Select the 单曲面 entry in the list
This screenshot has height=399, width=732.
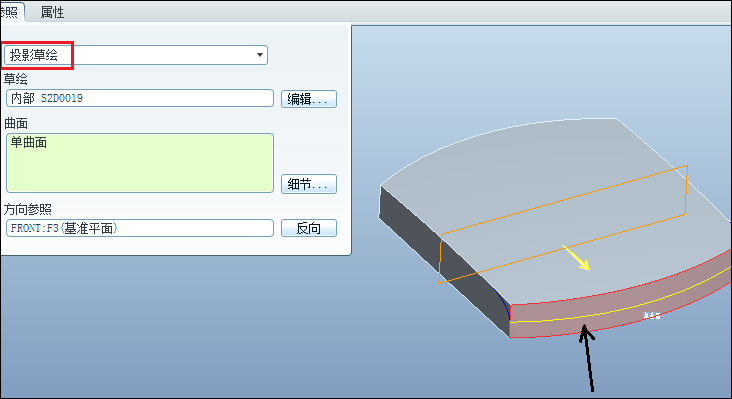pyautogui.click(x=28, y=142)
